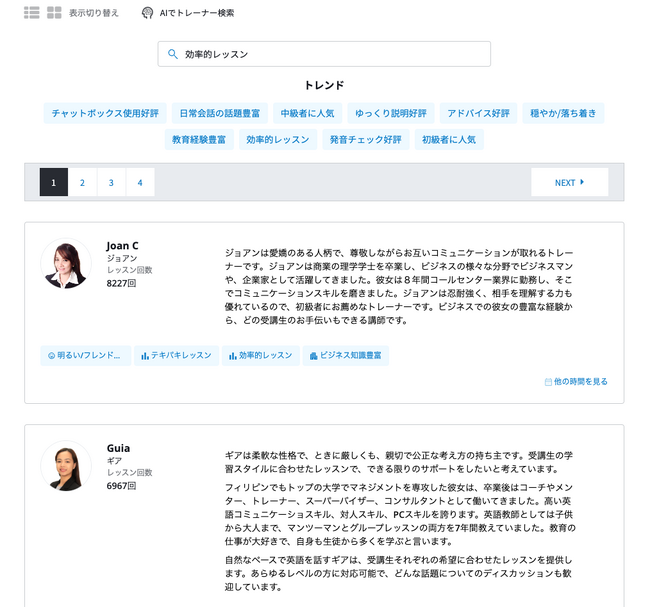Click Joan C's テキパキレッスン tag
Screen dimensions: 650x608
click(x=177, y=356)
